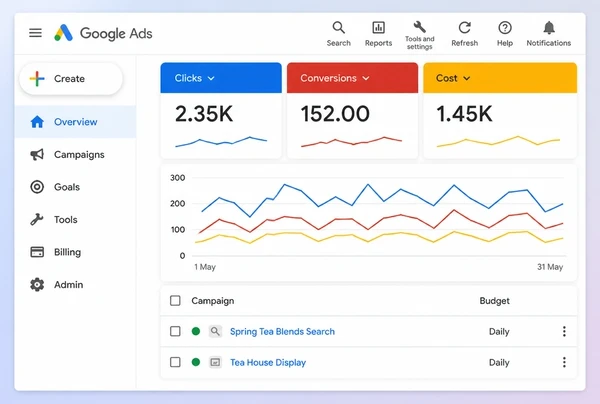
Task: Click the Campaigns megaphone icon
Action: (37, 155)
